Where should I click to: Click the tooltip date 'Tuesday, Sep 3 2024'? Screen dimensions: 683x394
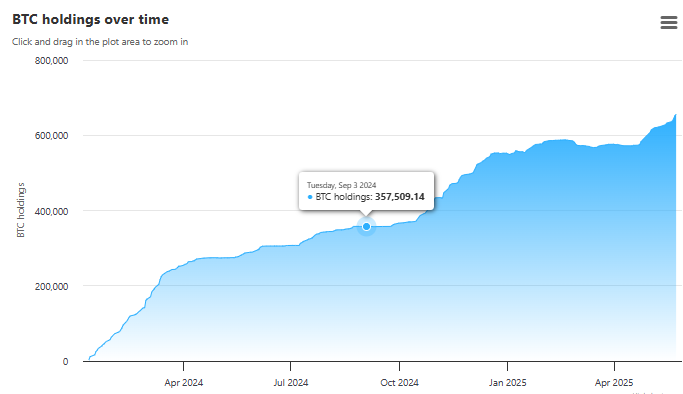tap(342, 185)
